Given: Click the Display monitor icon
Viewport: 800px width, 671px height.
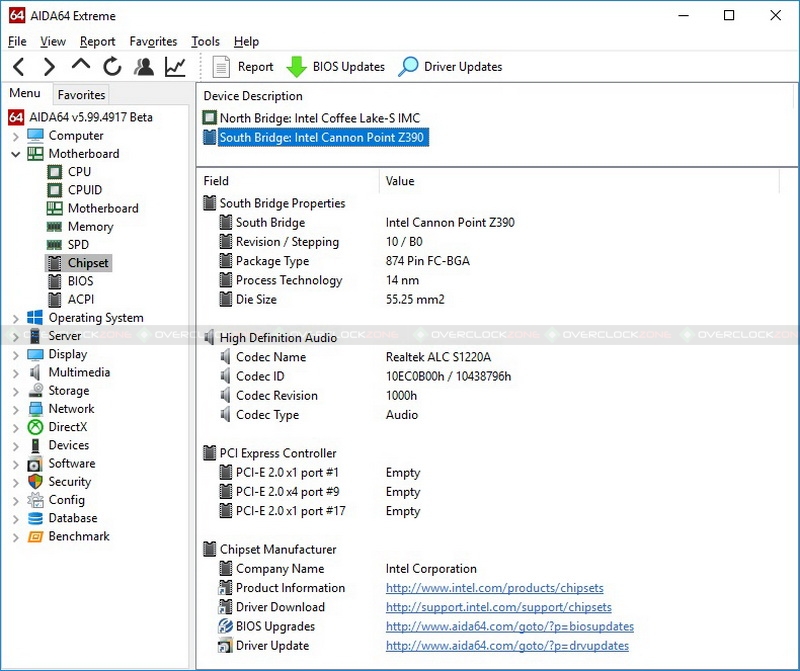Looking at the screenshot, I should [x=35, y=354].
